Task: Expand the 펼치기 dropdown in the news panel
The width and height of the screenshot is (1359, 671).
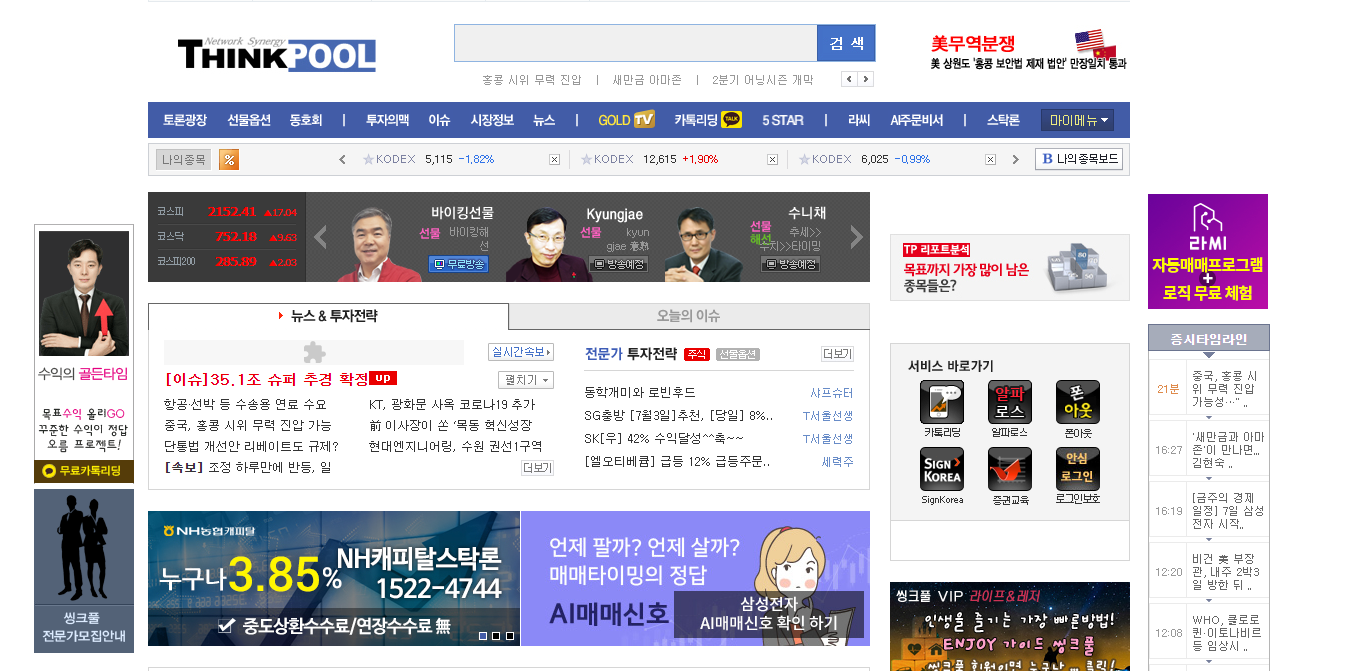Action: [x=526, y=380]
